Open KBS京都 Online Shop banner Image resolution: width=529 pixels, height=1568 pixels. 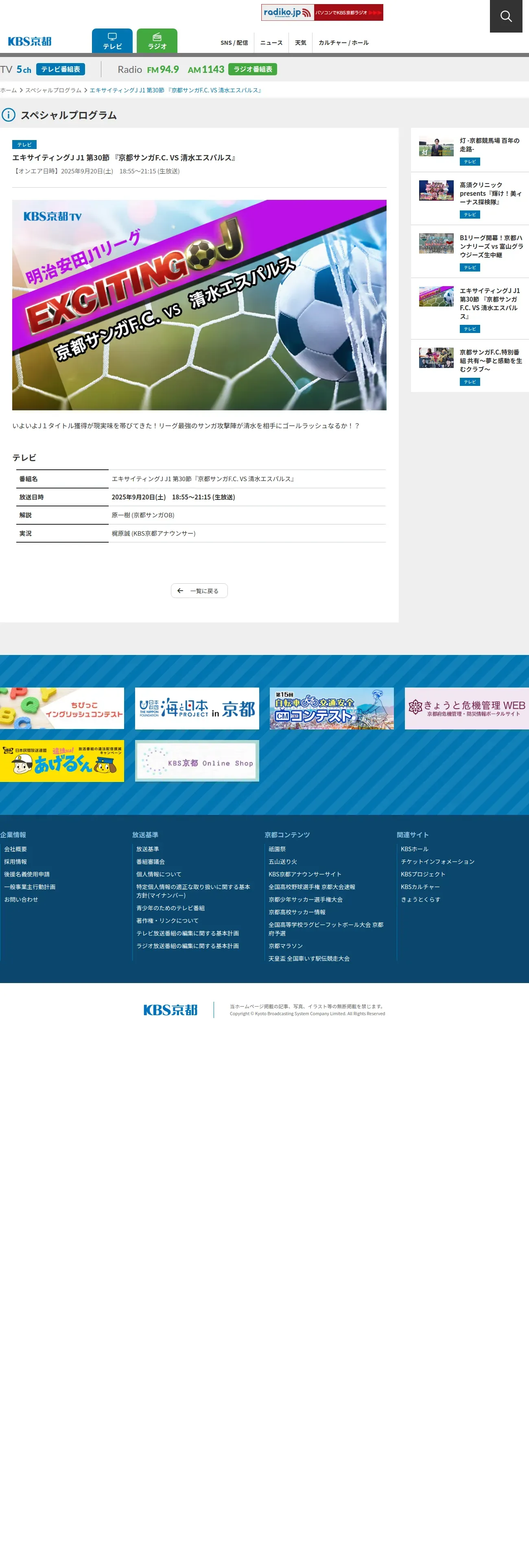pyautogui.click(x=197, y=761)
